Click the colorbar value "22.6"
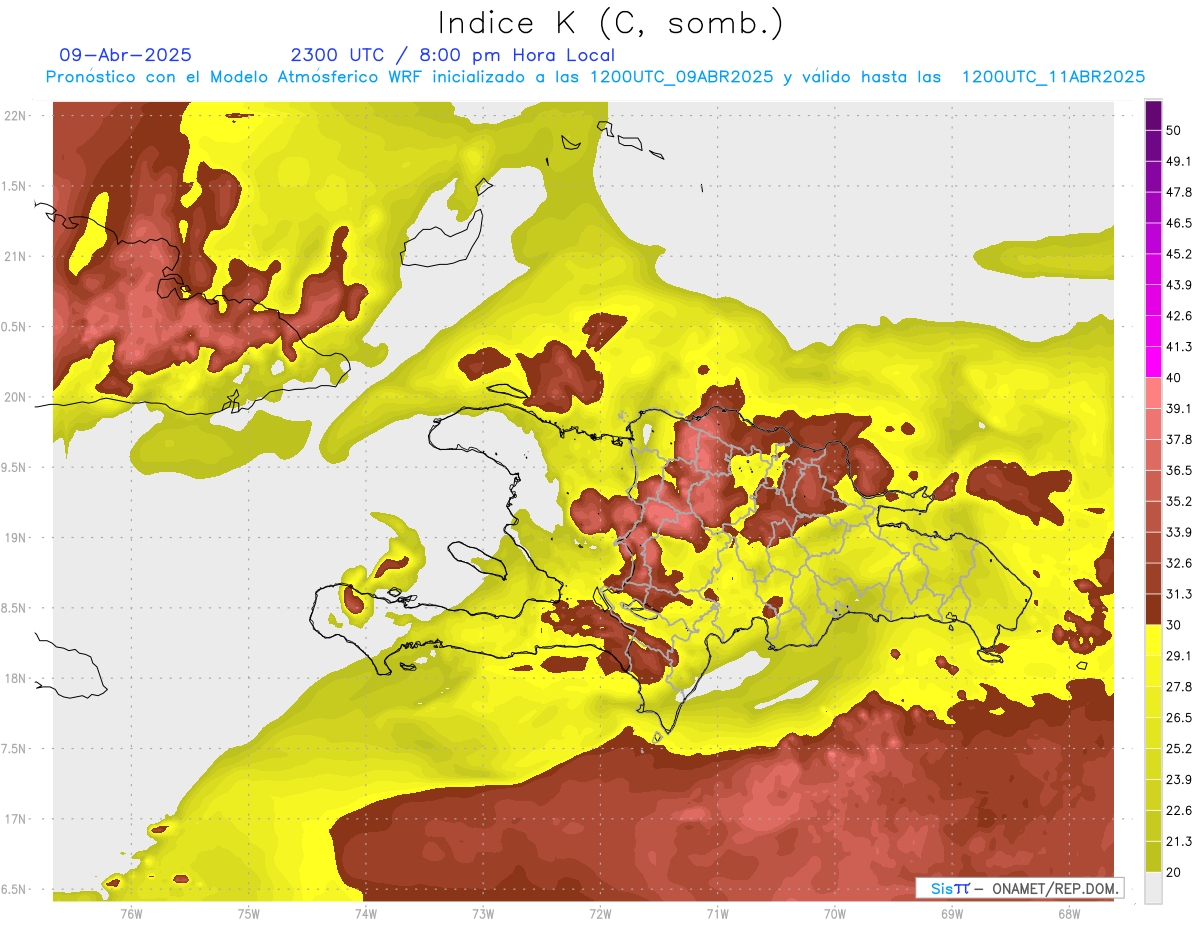This screenshot has width=1200, height=927. point(1179,810)
